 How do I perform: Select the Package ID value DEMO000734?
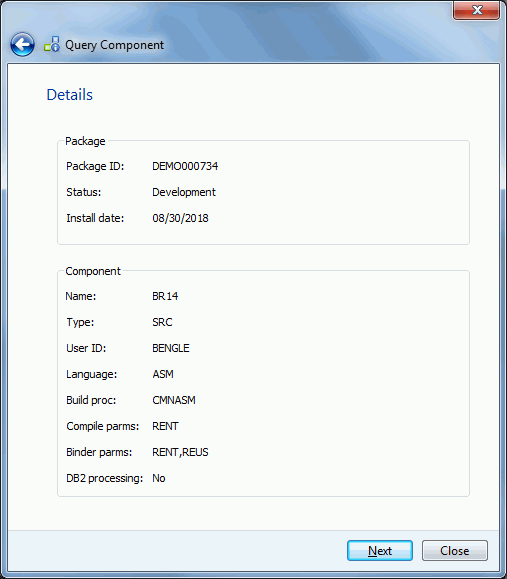185,166
